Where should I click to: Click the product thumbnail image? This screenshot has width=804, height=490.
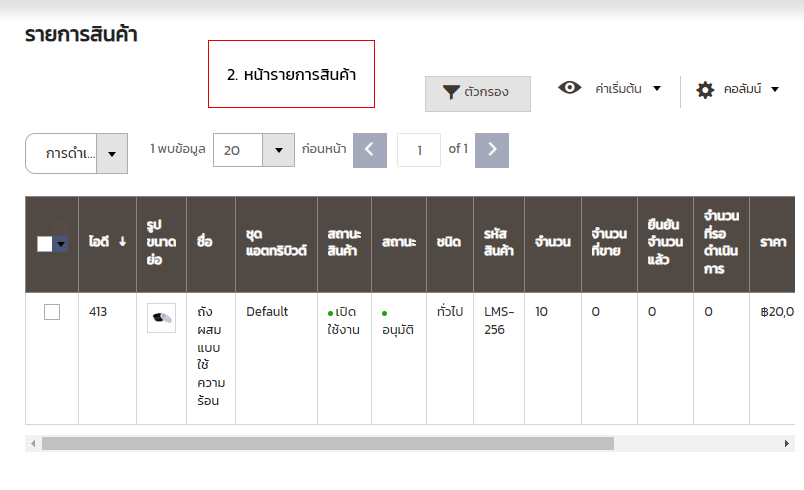[x=161, y=317]
